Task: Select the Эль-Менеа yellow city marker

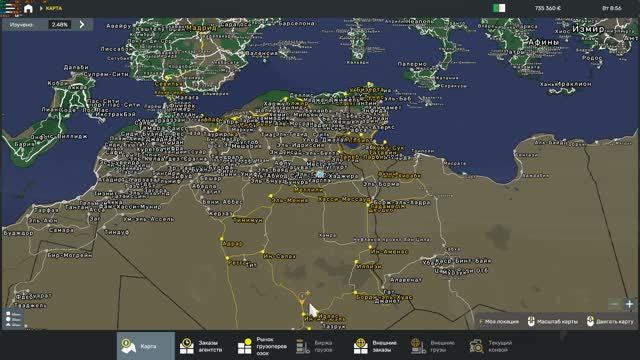Action: 271,196
